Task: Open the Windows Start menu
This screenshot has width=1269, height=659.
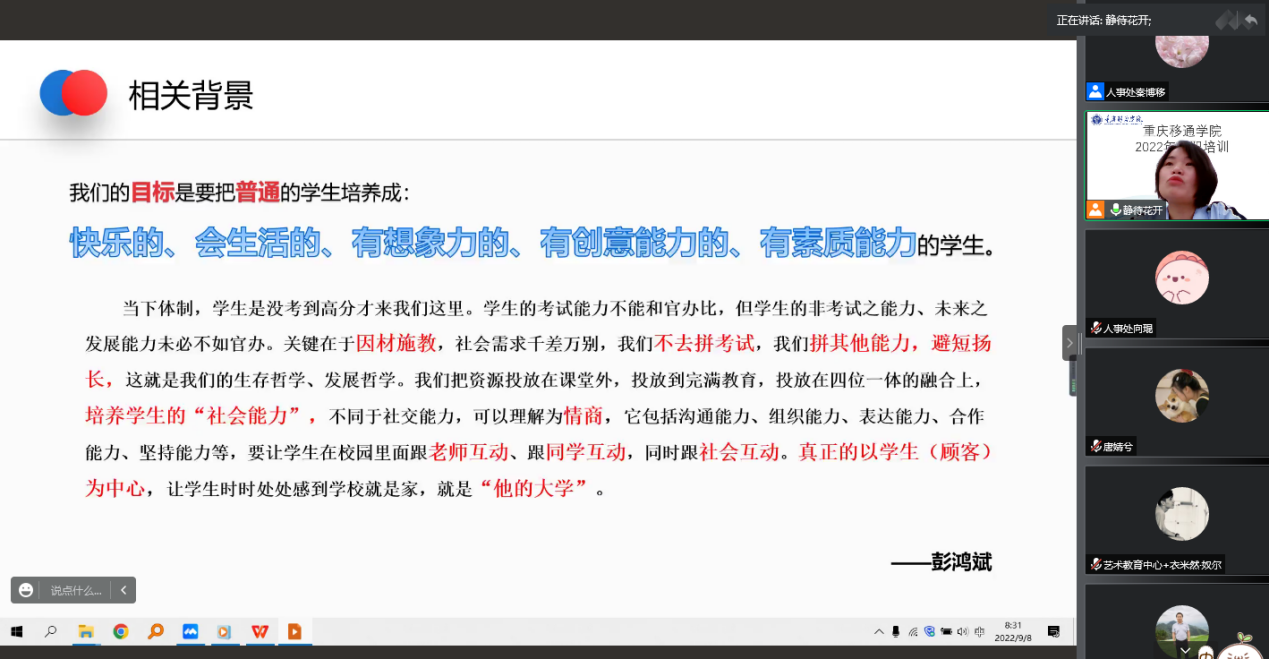Action: point(16,631)
